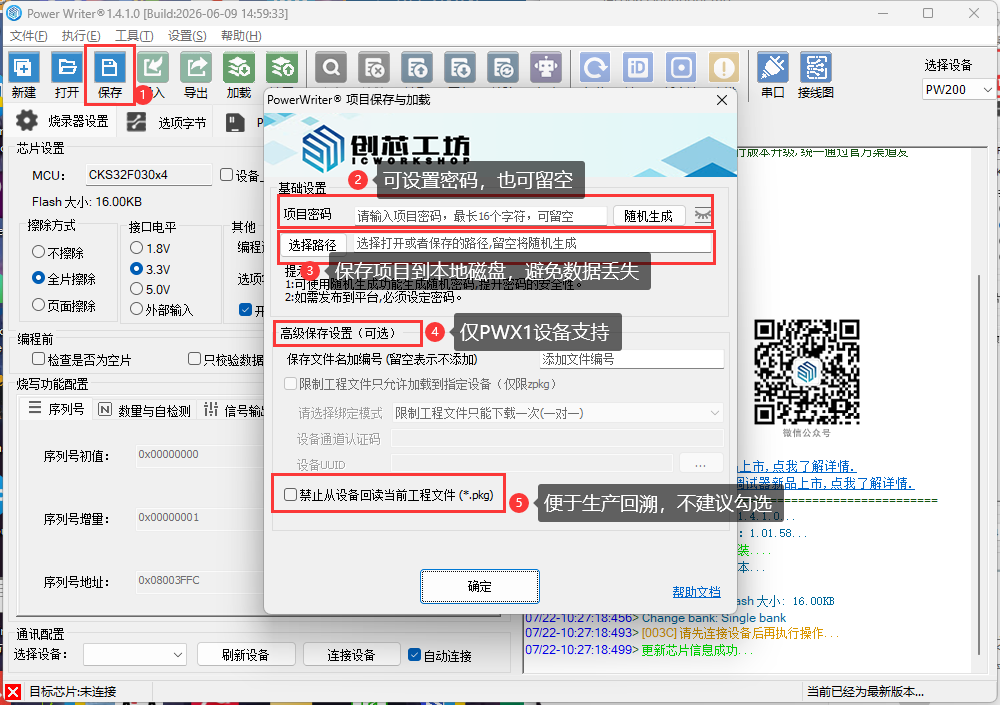1000x705 pixels.
Task: Toggle 限制工程文件只允许加载到指定设备 checkbox
Action: [290, 383]
